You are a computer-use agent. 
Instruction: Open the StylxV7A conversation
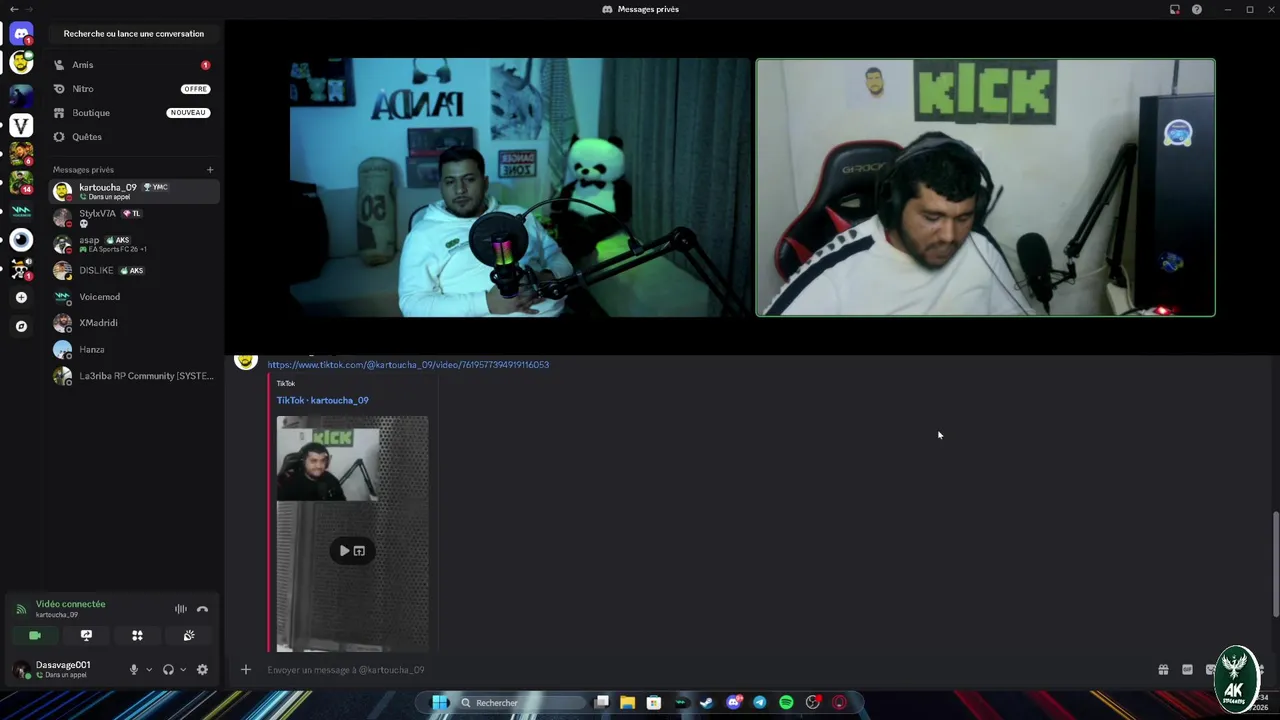point(133,217)
